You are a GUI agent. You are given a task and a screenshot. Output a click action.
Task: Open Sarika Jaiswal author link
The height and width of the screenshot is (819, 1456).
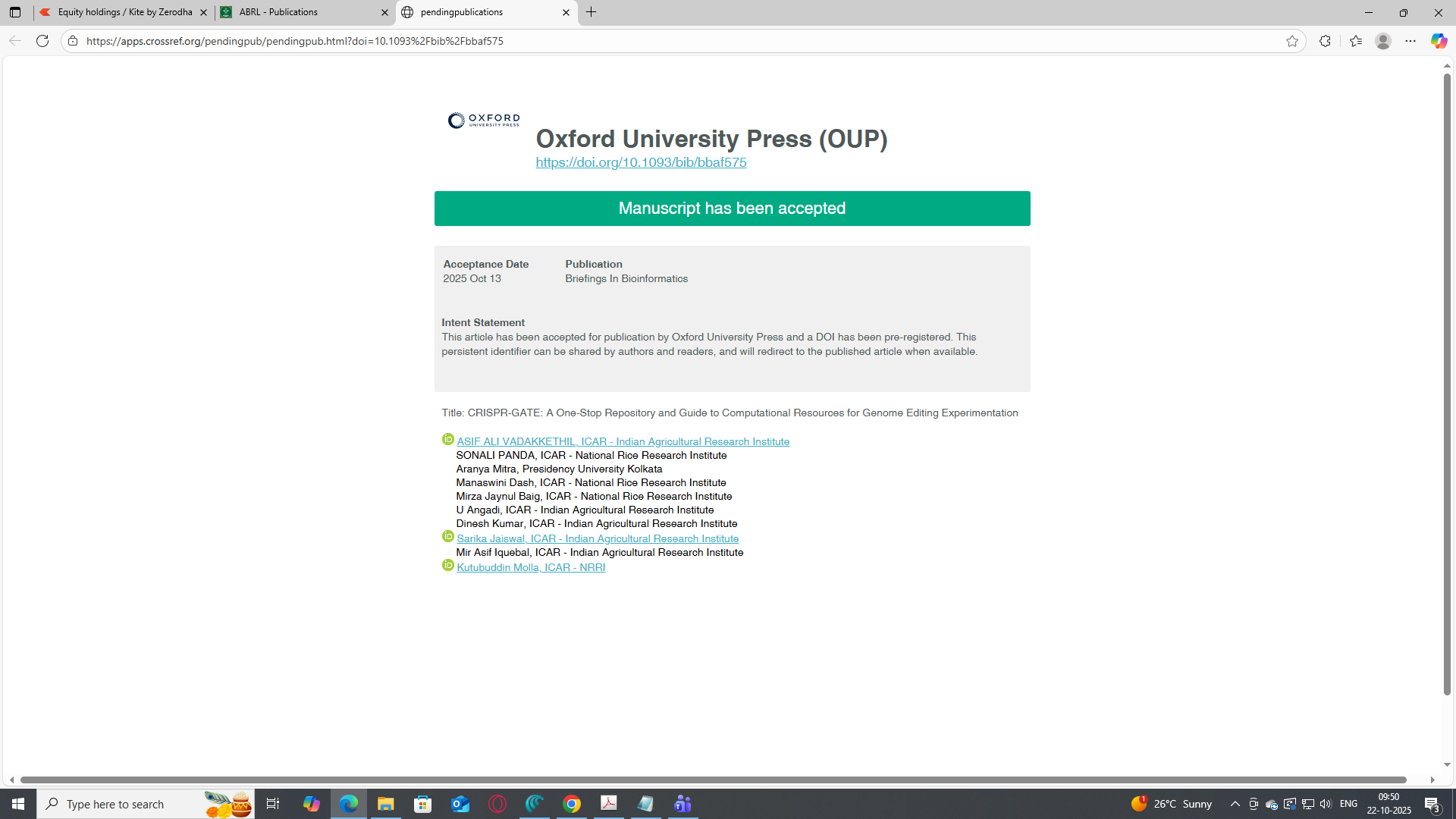598,539
